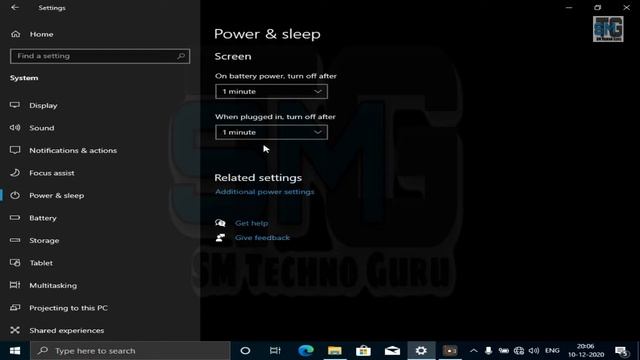Expand On battery power turn off dropdown
The image size is (640, 360).
coord(271,91)
